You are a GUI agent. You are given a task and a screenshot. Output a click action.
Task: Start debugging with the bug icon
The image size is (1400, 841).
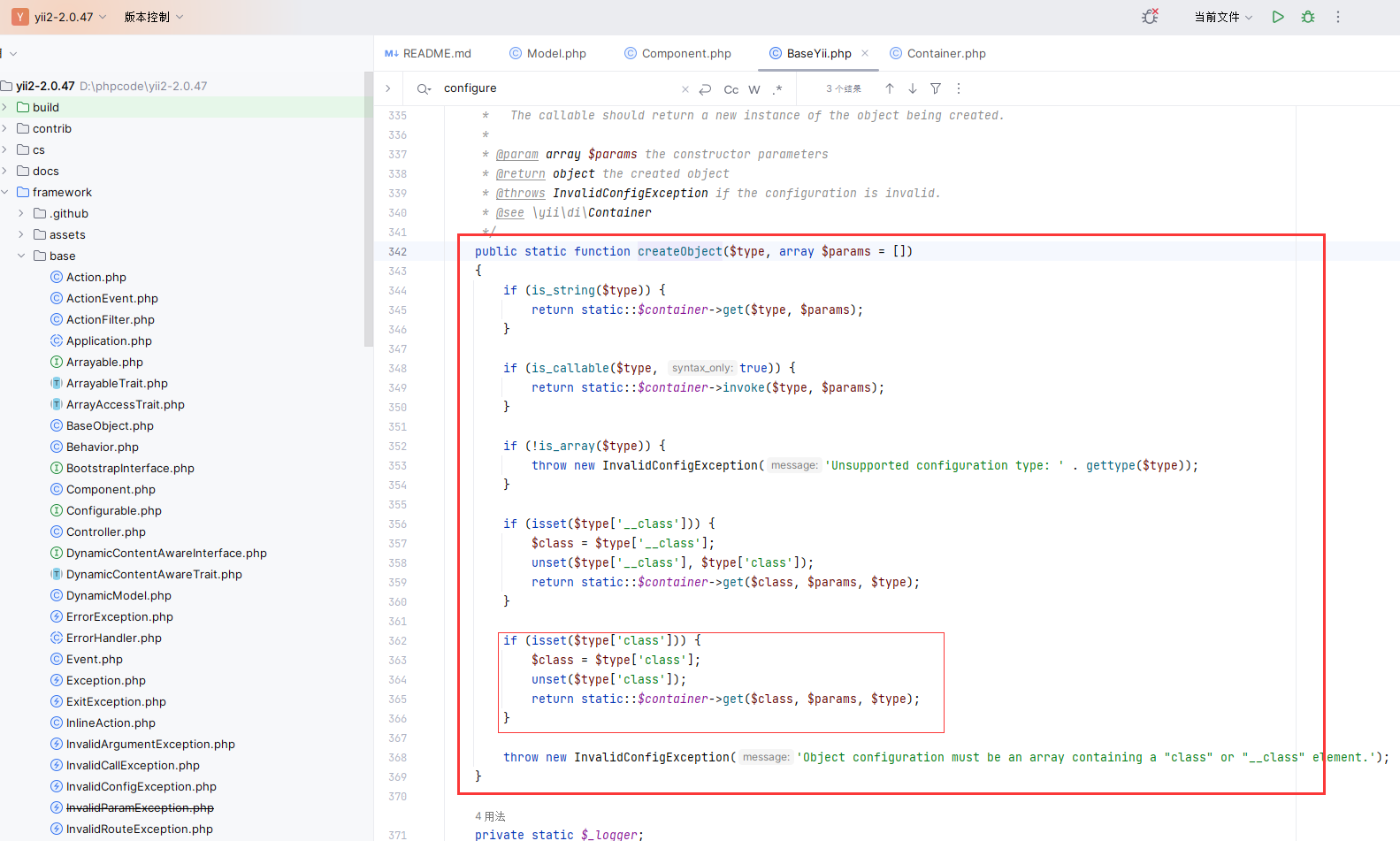(1308, 17)
